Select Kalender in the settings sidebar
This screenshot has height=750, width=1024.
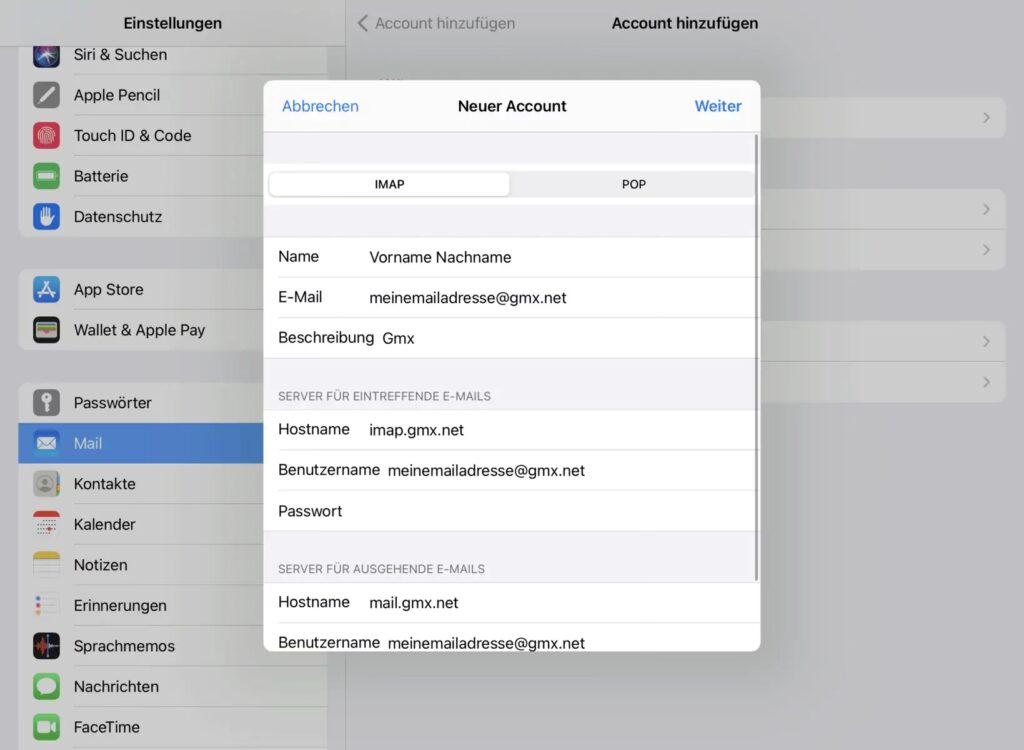pyautogui.click(x=104, y=524)
